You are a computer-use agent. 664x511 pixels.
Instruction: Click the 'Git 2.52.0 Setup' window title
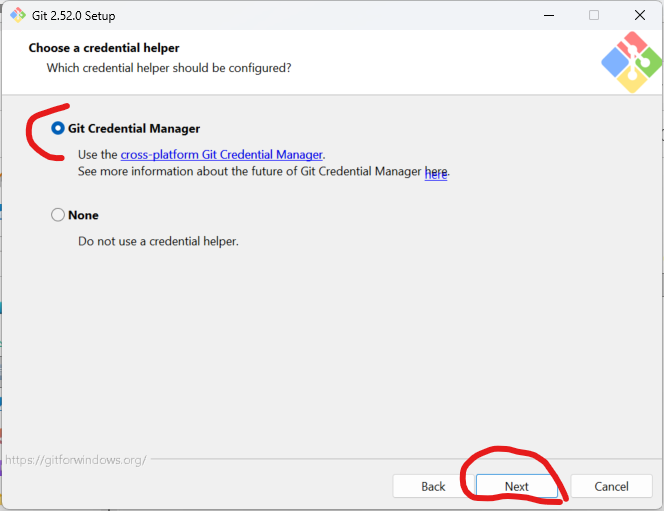point(74,16)
